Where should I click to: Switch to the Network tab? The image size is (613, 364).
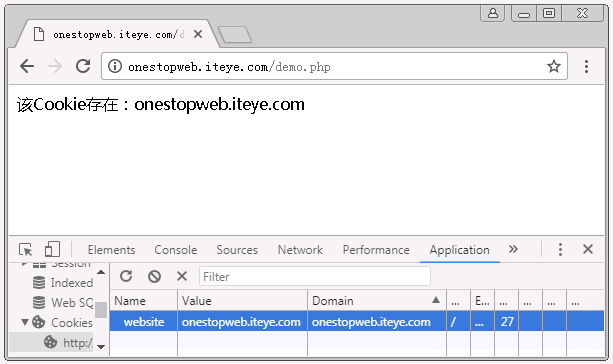(x=300, y=250)
